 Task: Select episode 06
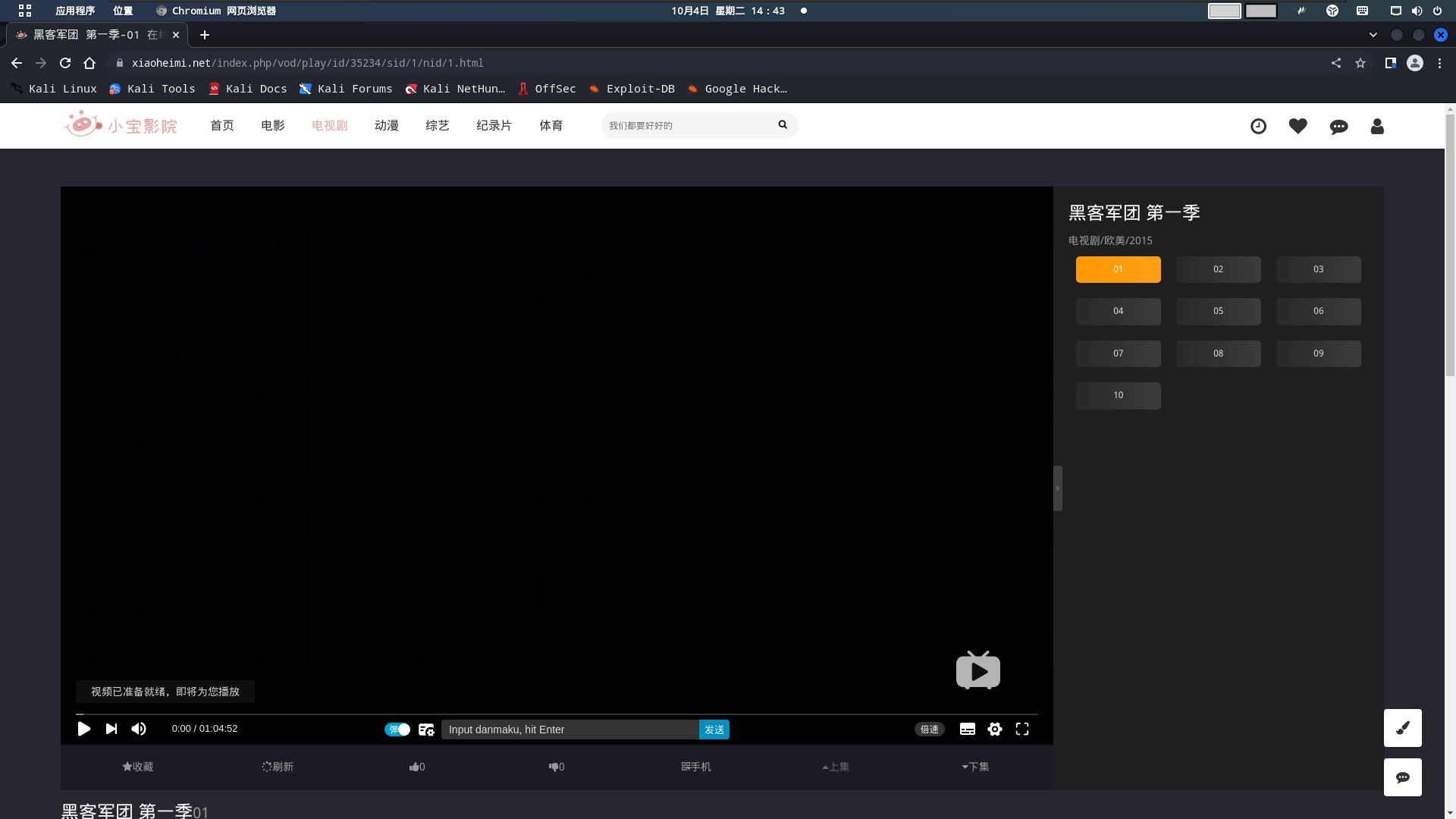[x=1319, y=311]
